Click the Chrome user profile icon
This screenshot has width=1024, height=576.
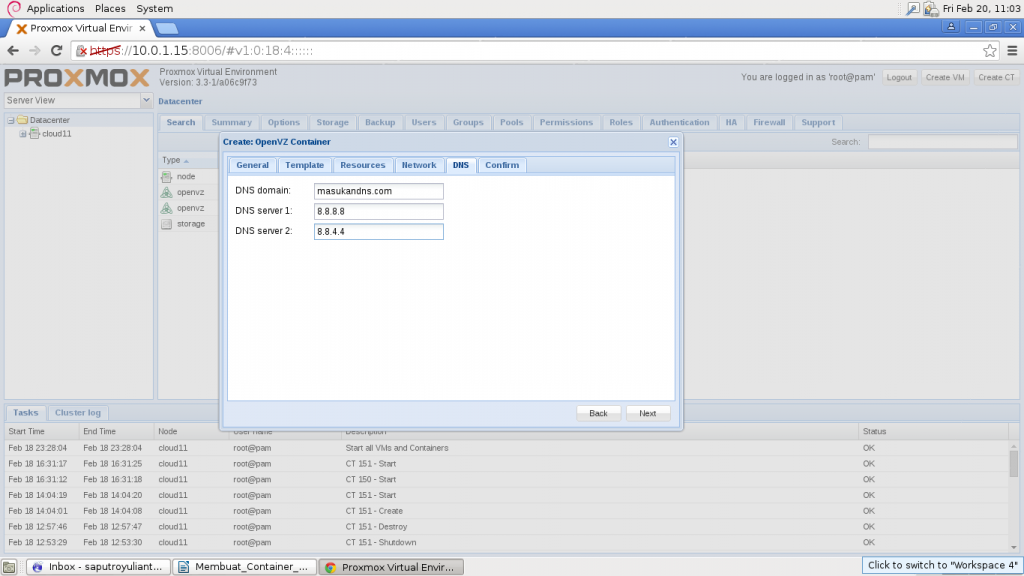[951, 27]
